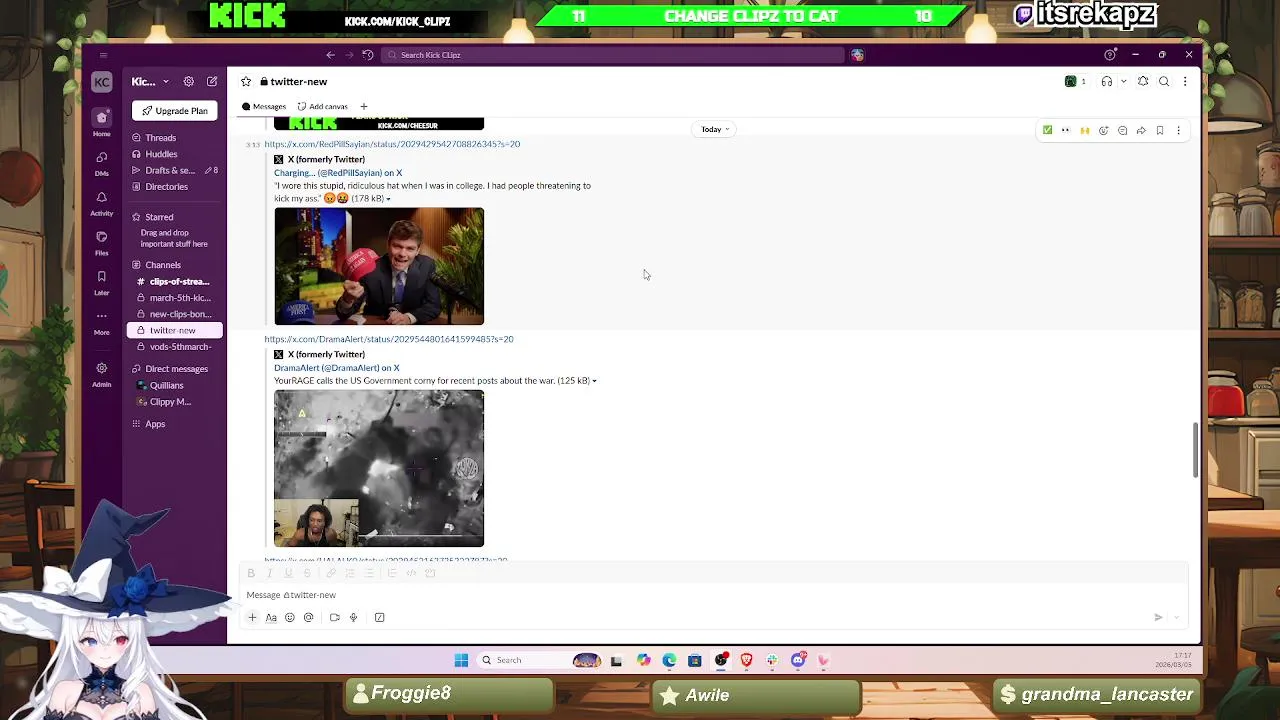Save message for later with bookmark icon
The image size is (1280, 720).
tap(1160, 130)
